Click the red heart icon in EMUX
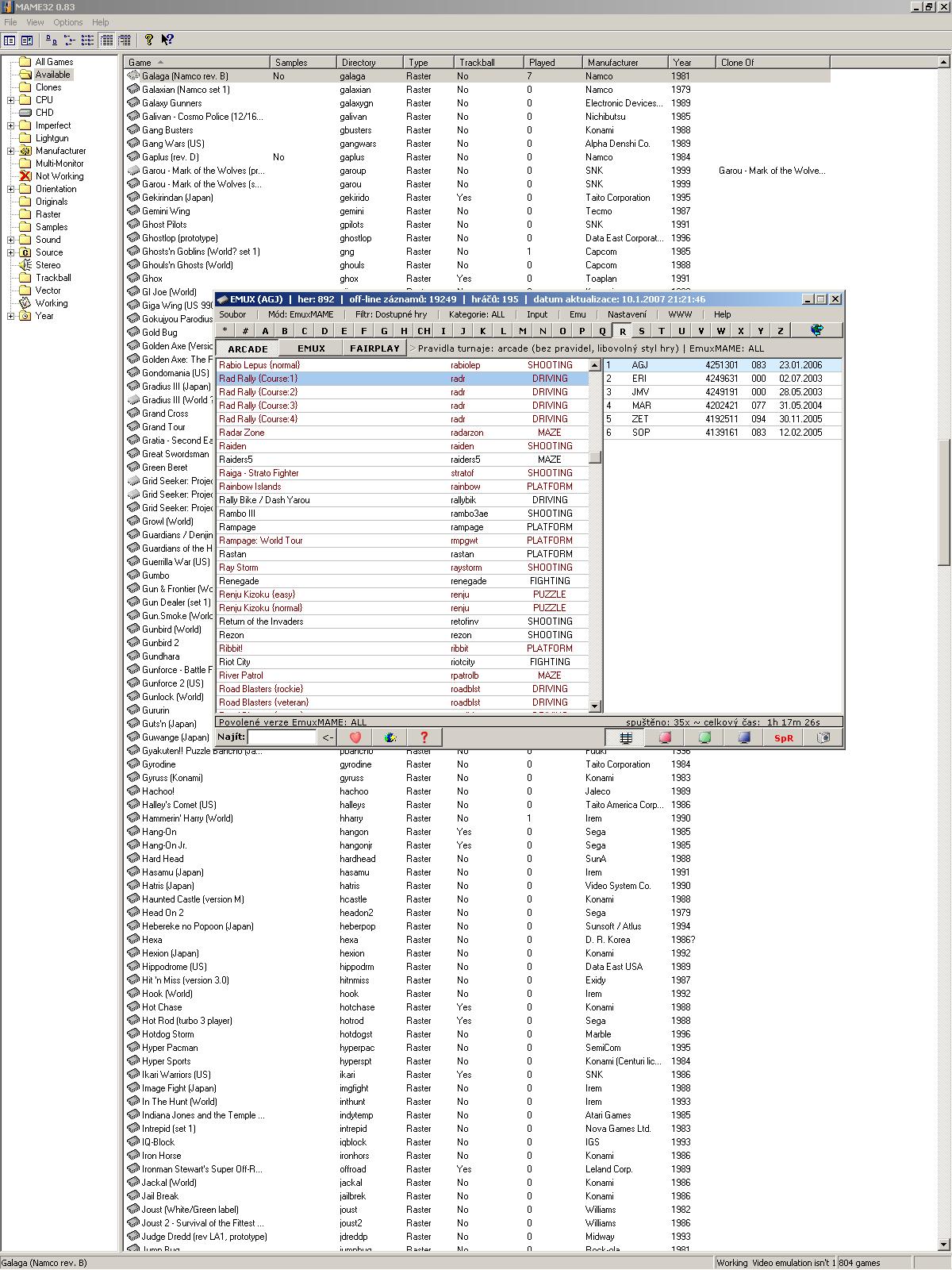Screen dimensions: 952x1270 pos(355,737)
